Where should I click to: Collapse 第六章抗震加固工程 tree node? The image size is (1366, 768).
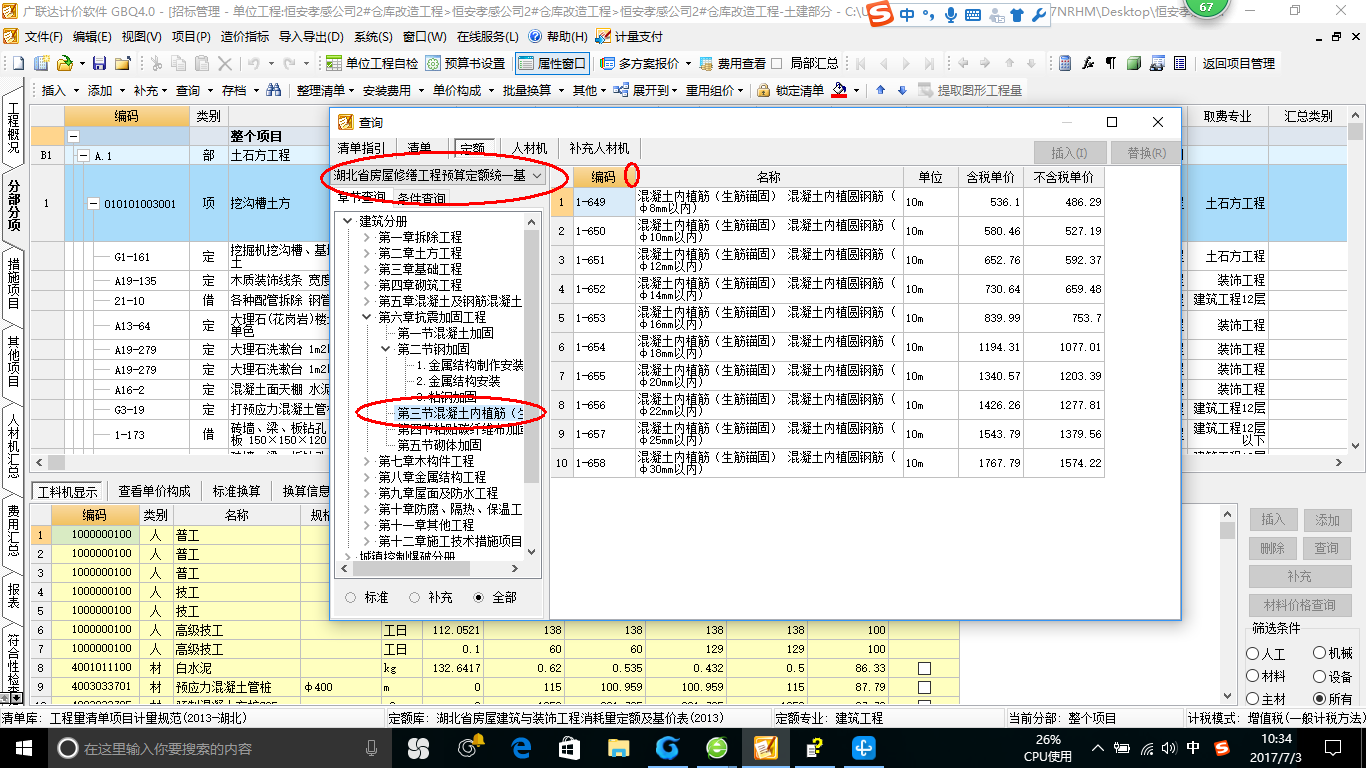coord(367,317)
